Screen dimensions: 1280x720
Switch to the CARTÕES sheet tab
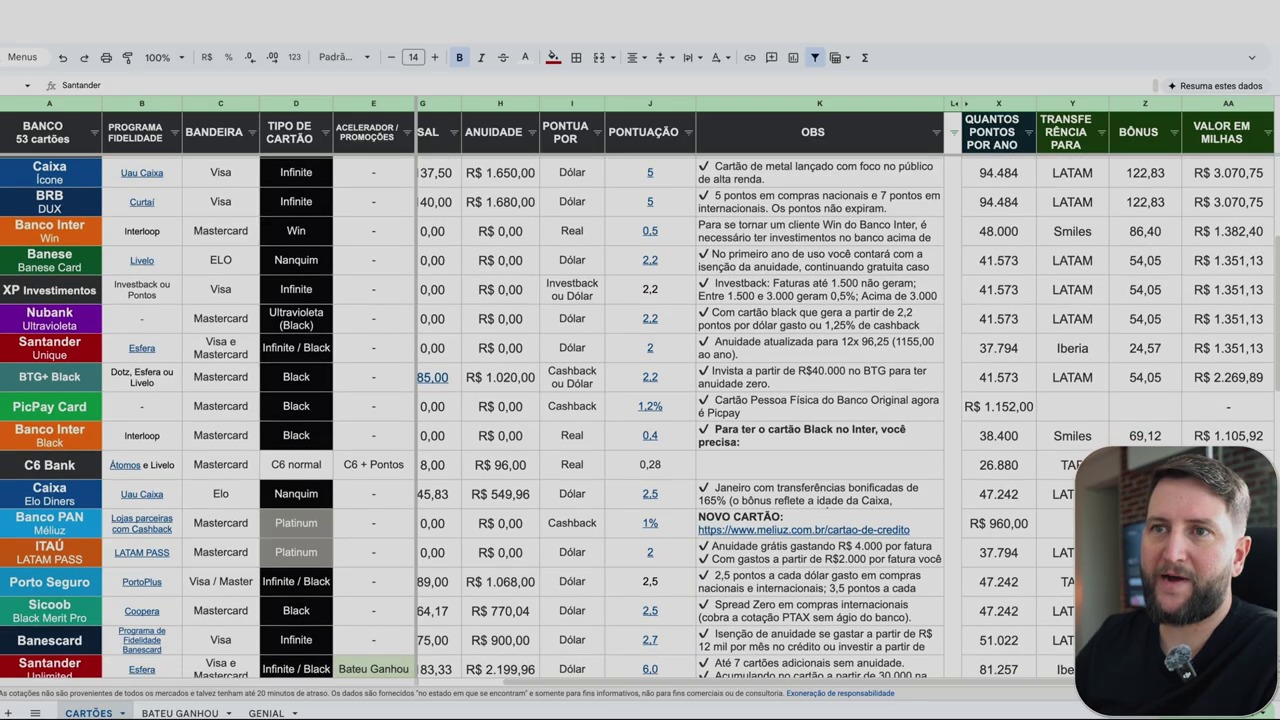[89, 713]
